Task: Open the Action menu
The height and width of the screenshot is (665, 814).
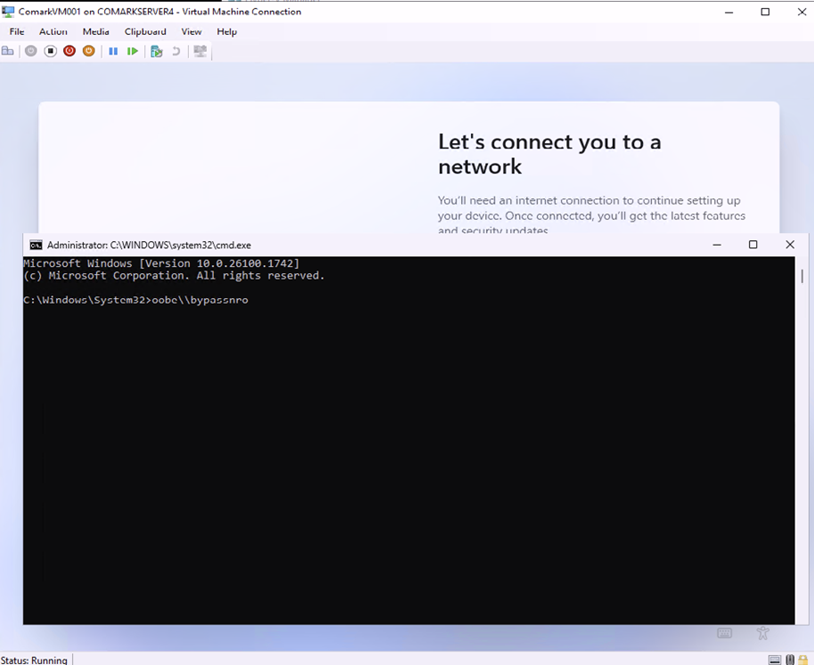Action: (x=53, y=32)
